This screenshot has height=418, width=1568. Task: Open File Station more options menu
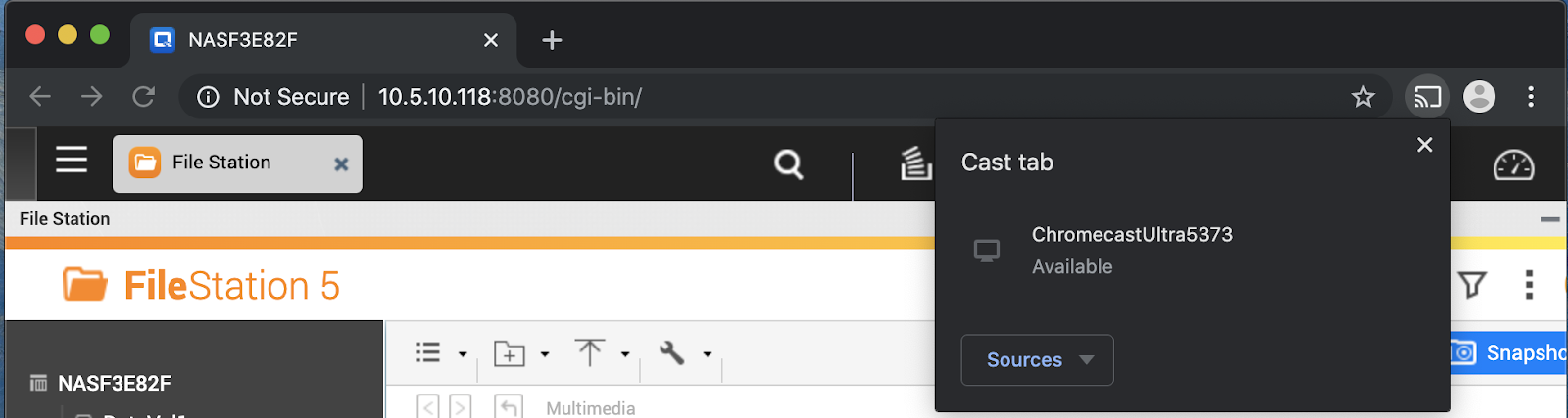pyautogui.click(x=1529, y=285)
